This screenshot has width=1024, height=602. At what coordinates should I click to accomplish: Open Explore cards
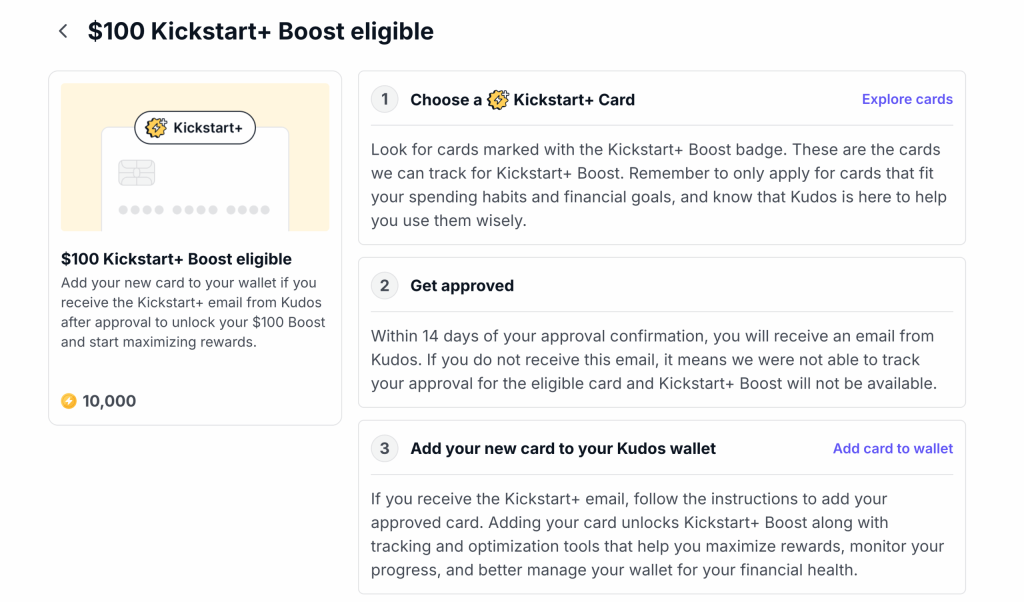pos(907,99)
